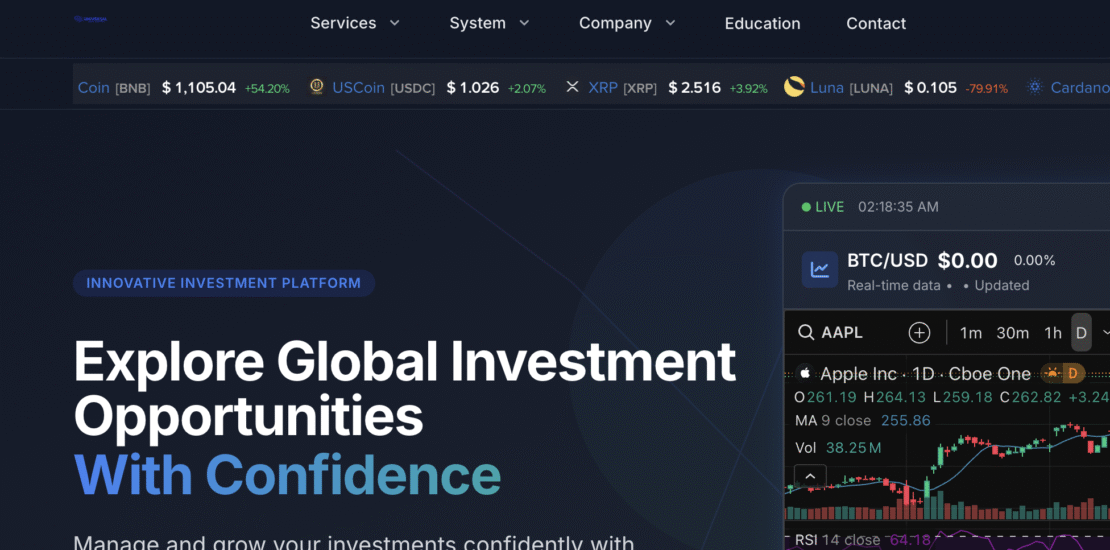Click the Cardano logo icon in ticker
The image size is (1110, 550).
pyautogui.click(x=1036, y=87)
